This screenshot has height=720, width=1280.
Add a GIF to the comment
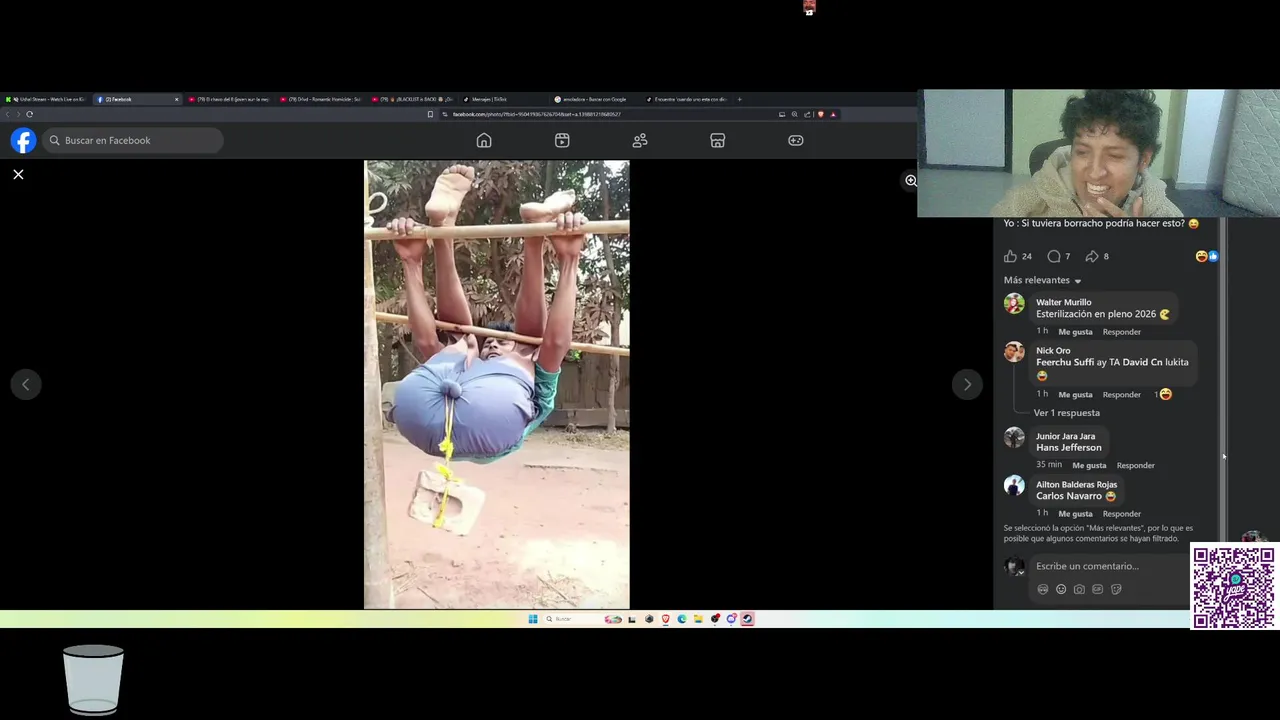pyautogui.click(x=1097, y=589)
